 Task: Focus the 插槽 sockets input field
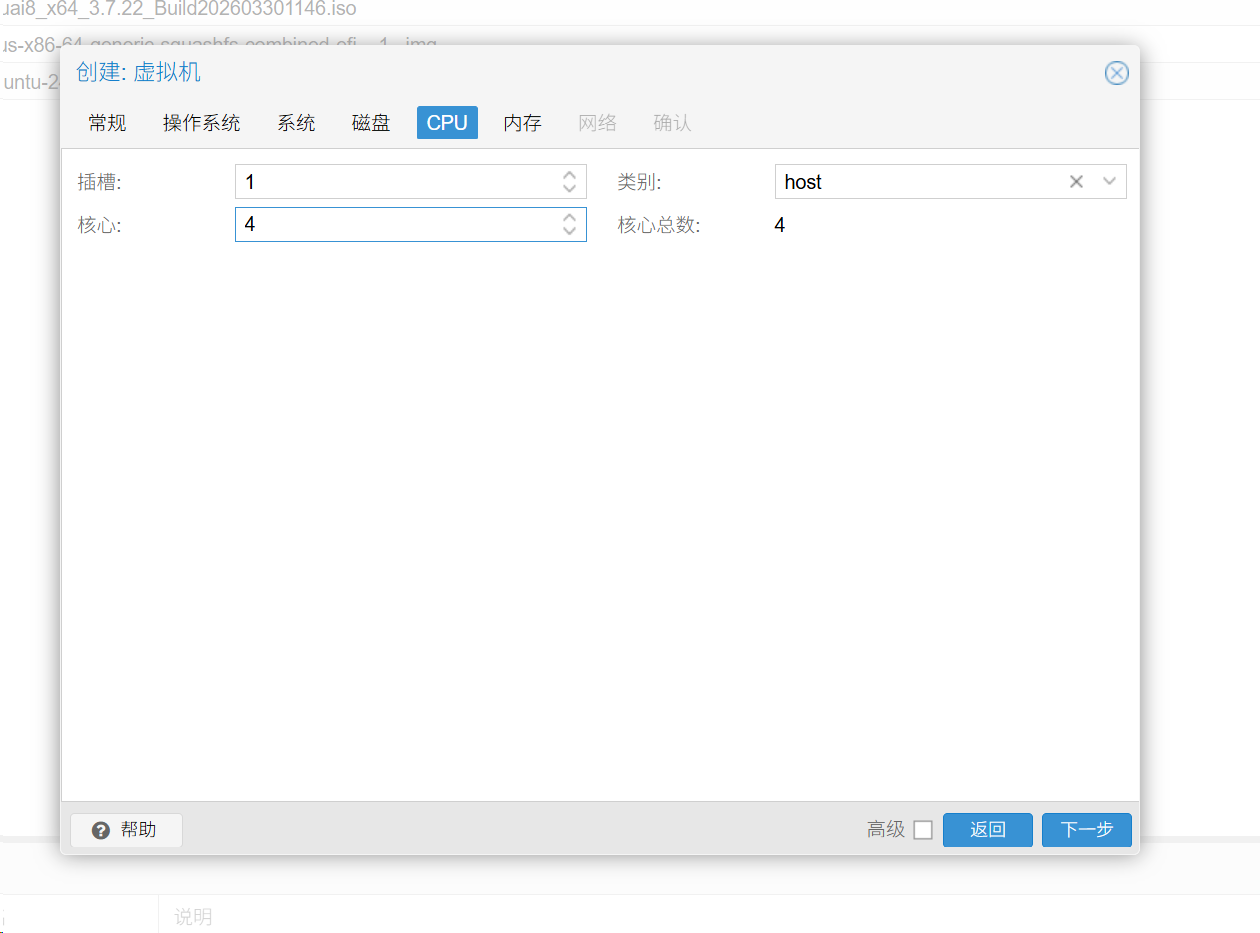(x=395, y=182)
